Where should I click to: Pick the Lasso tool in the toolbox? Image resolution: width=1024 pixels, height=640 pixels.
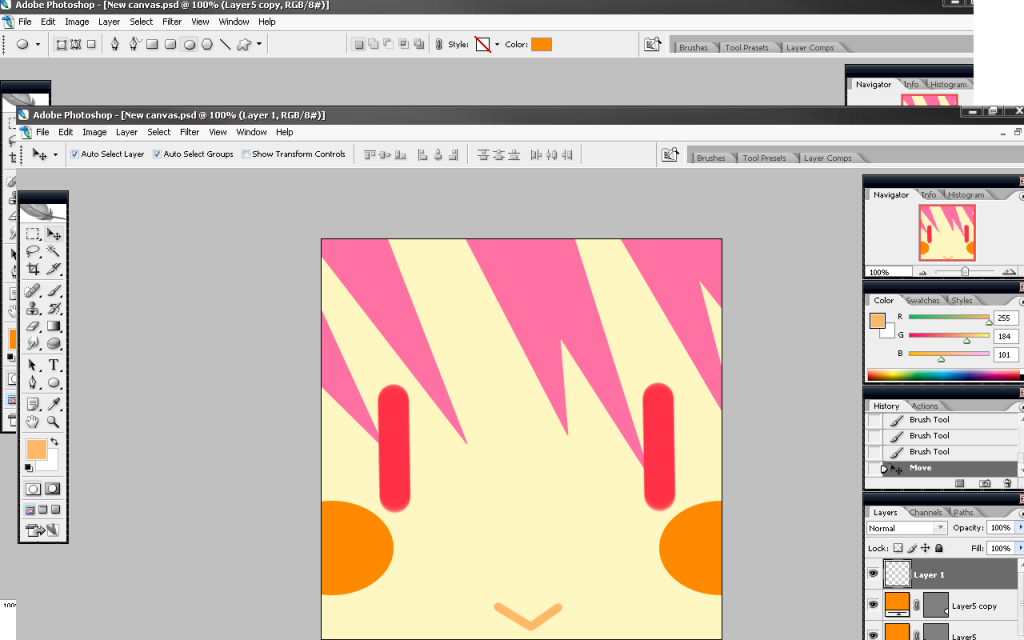point(32,251)
